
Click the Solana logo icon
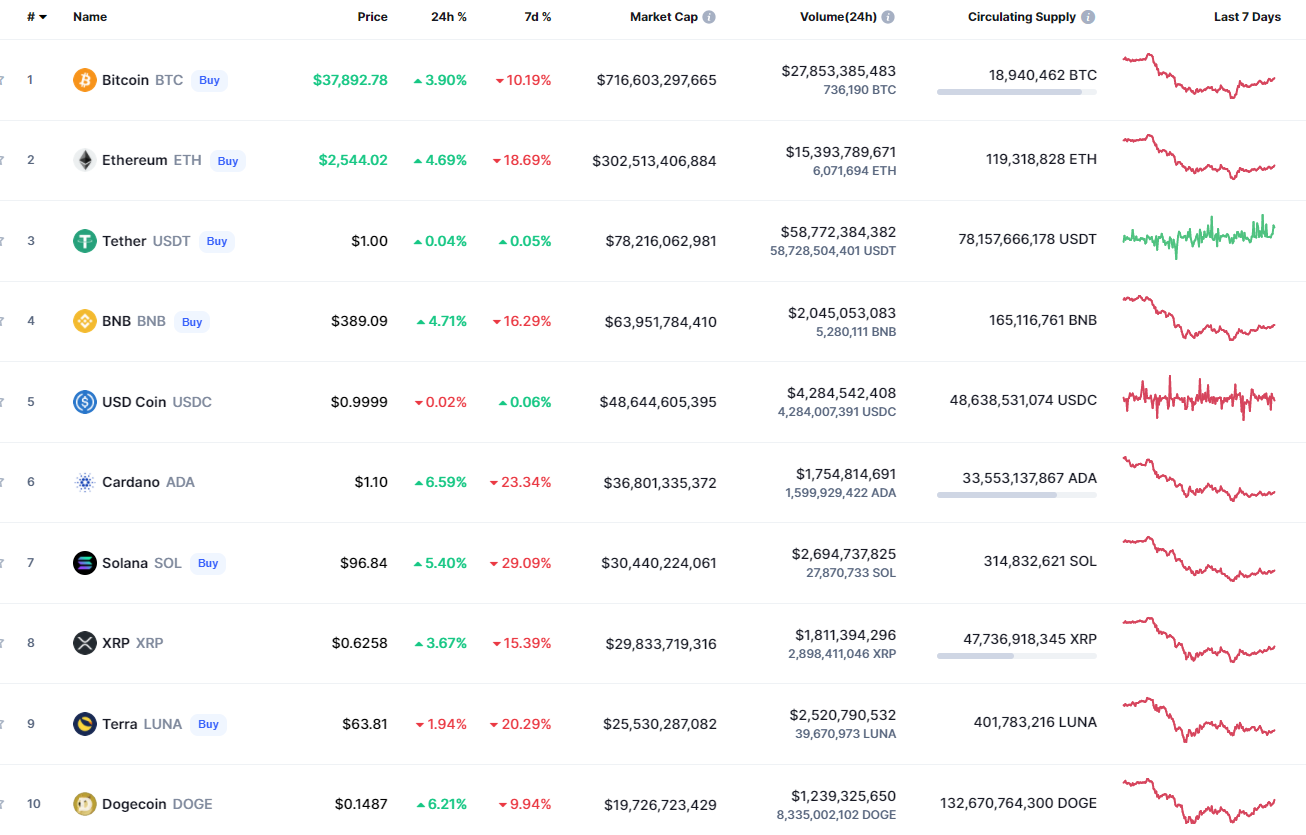click(x=85, y=563)
